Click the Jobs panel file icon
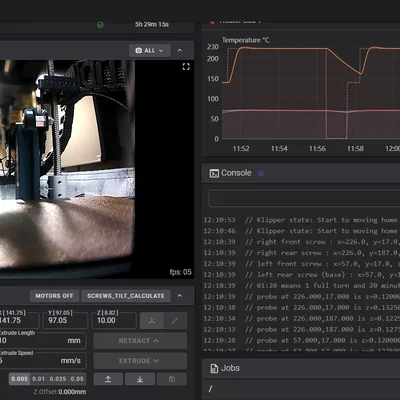 (x=214, y=368)
